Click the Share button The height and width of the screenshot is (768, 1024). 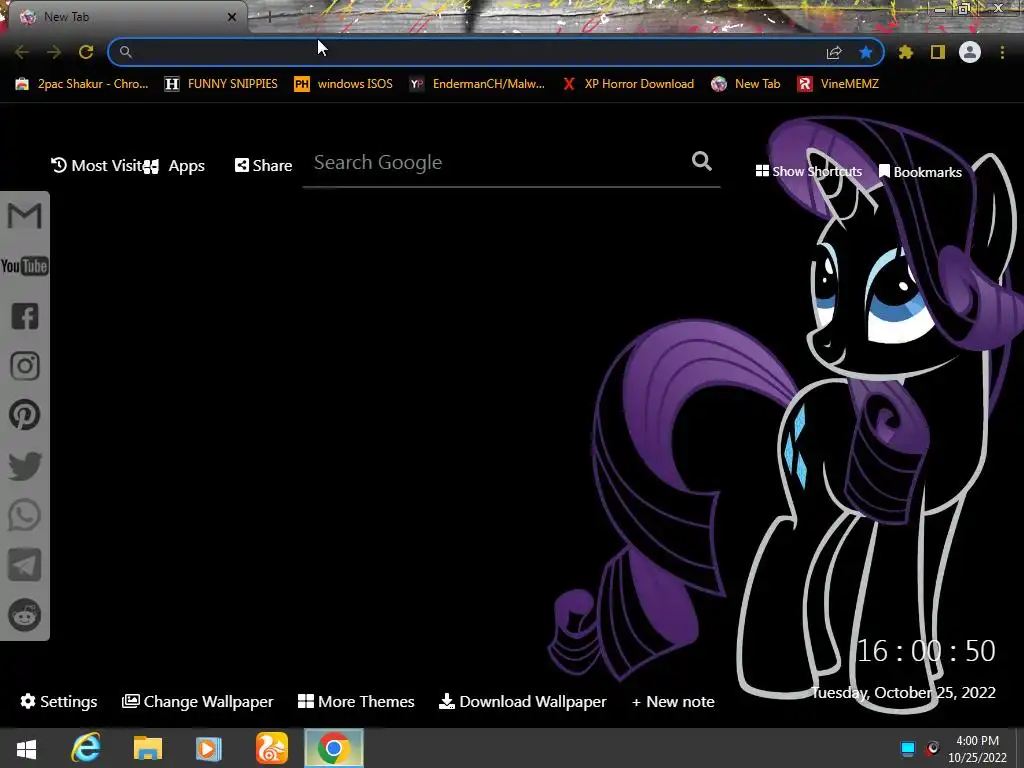click(263, 166)
